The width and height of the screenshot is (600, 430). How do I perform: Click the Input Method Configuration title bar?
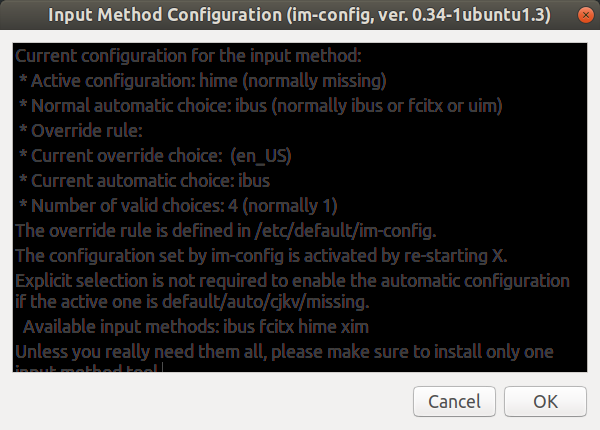coord(299,15)
